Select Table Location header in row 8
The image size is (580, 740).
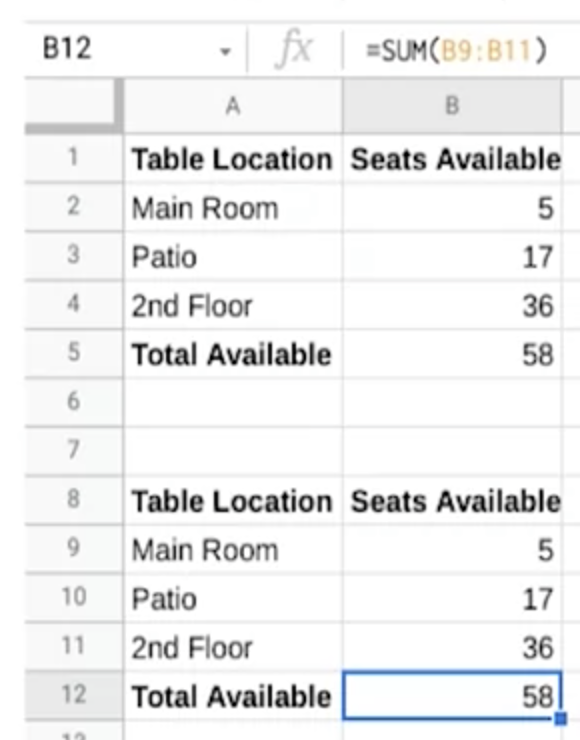pyautogui.click(x=233, y=500)
